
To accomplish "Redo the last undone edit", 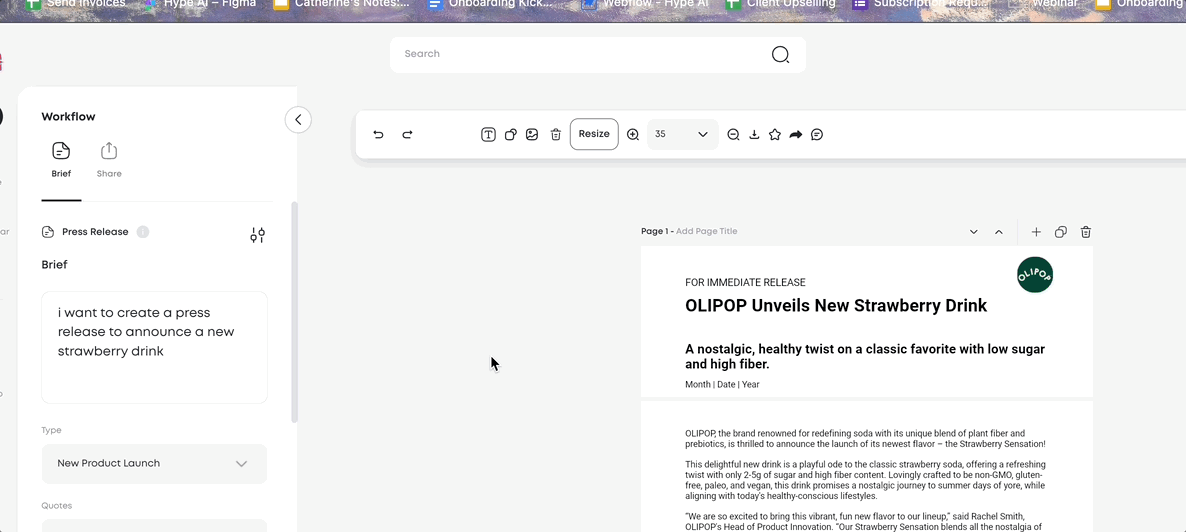I will (x=407, y=135).
